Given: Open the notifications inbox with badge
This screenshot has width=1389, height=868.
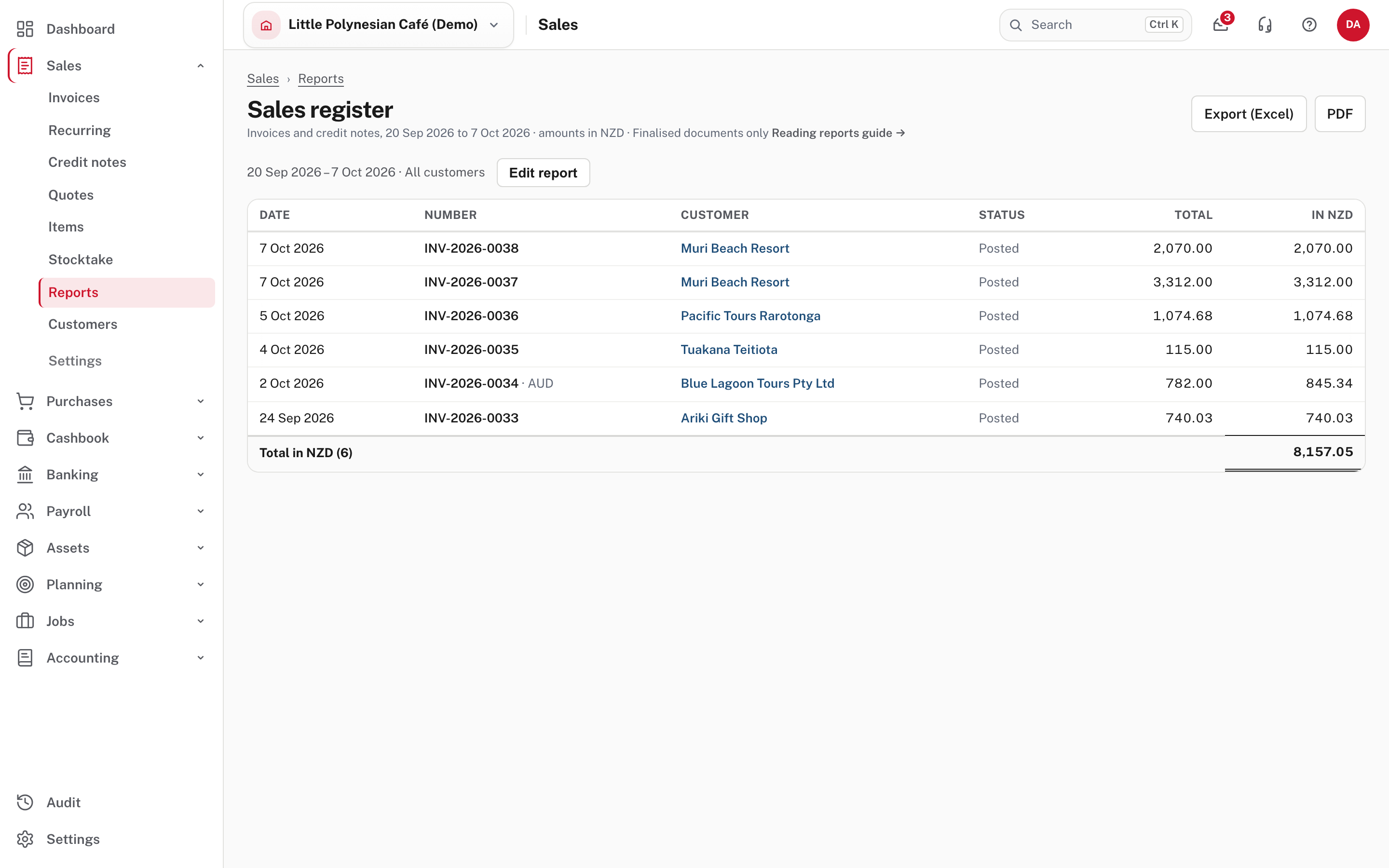Looking at the screenshot, I should 1221,25.
